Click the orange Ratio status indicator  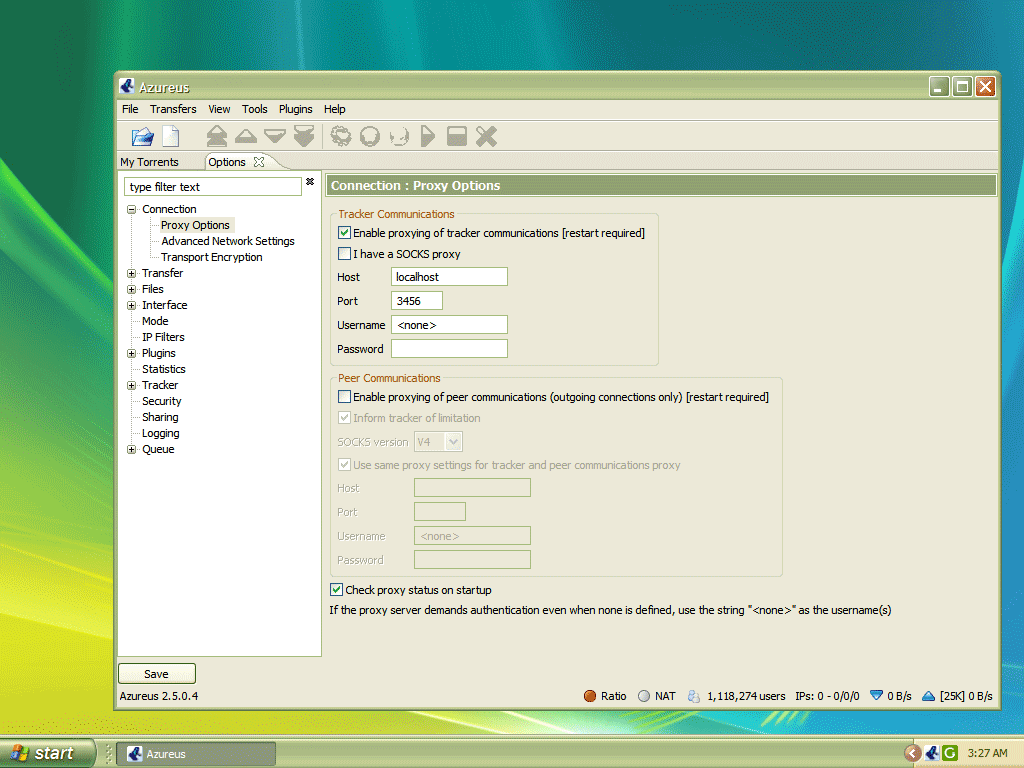click(x=590, y=696)
